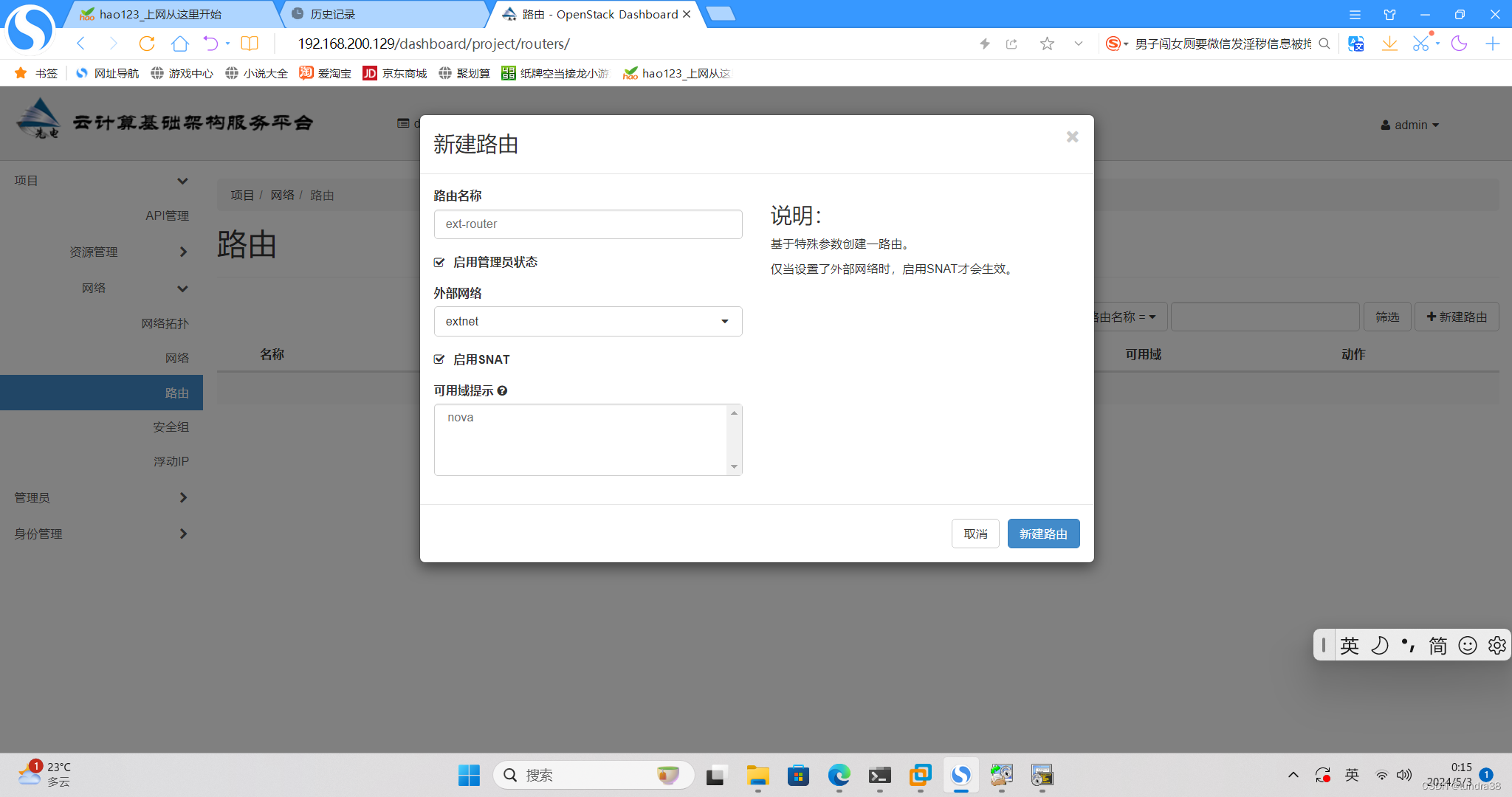Click the 取消 cancel button
Viewport: 1512px width, 797px height.
[977, 533]
